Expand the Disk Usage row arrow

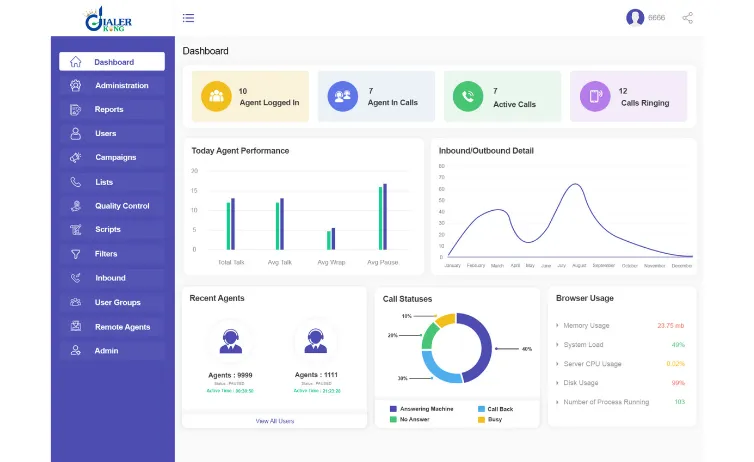click(557, 383)
